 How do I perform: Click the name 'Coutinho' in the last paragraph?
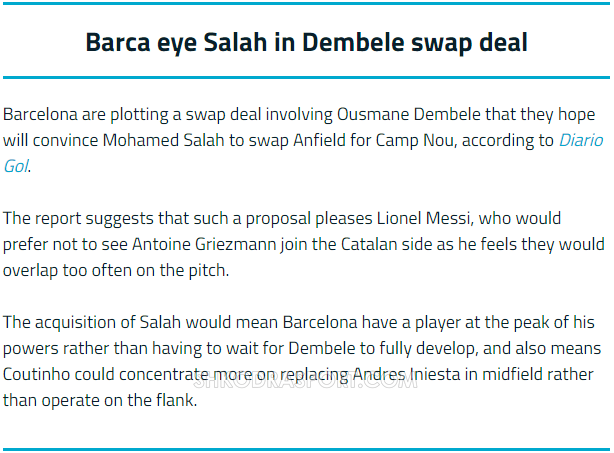point(36,374)
